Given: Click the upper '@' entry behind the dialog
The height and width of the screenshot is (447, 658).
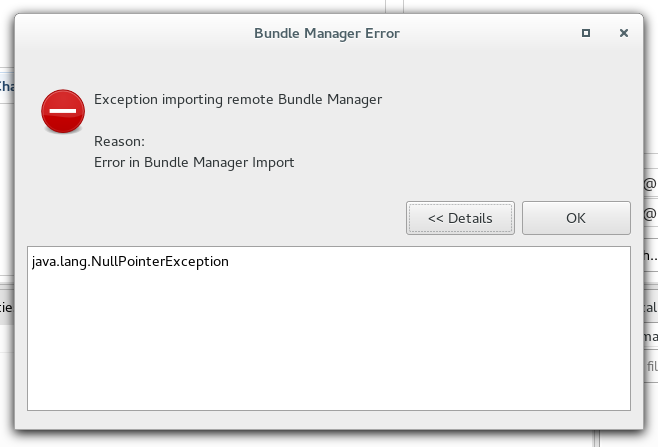Looking at the screenshot, I should (649, 184).
